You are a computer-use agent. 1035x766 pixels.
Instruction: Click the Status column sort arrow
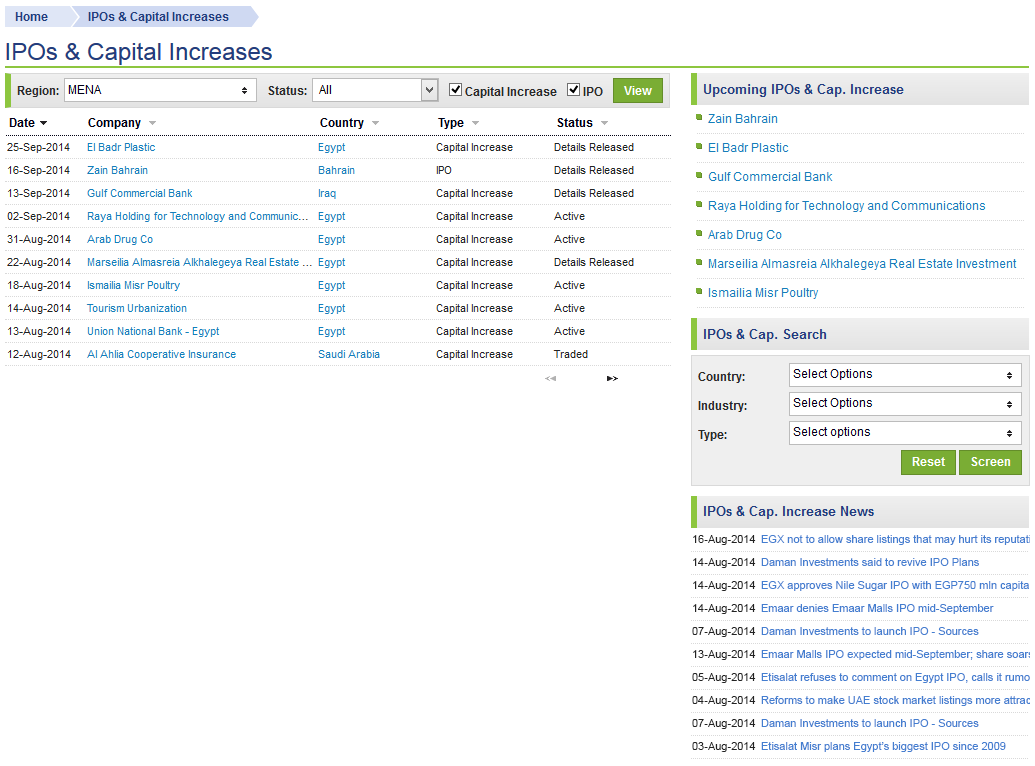pos(605,123)
